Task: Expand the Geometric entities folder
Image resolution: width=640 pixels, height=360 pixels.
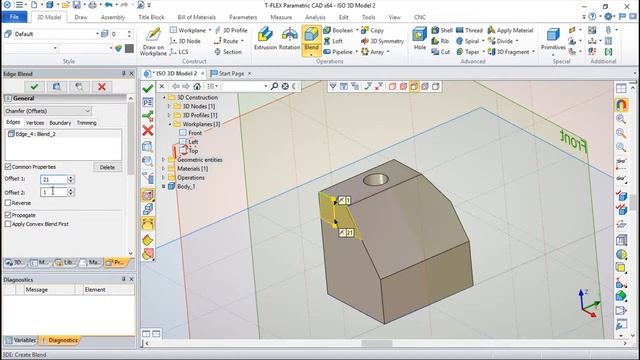Action: click(x=164, y=160)
